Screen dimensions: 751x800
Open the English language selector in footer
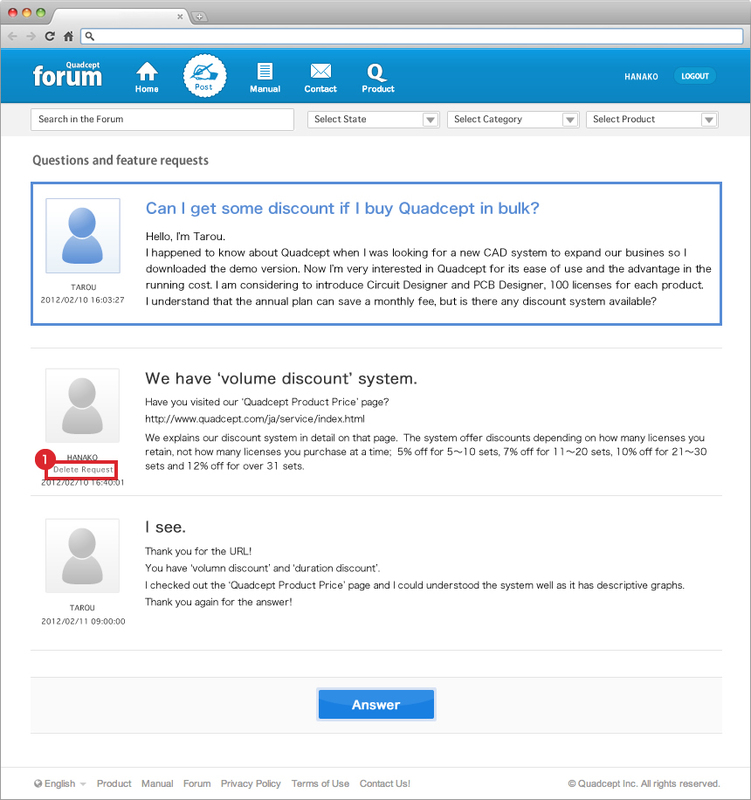tap(60, 784)
